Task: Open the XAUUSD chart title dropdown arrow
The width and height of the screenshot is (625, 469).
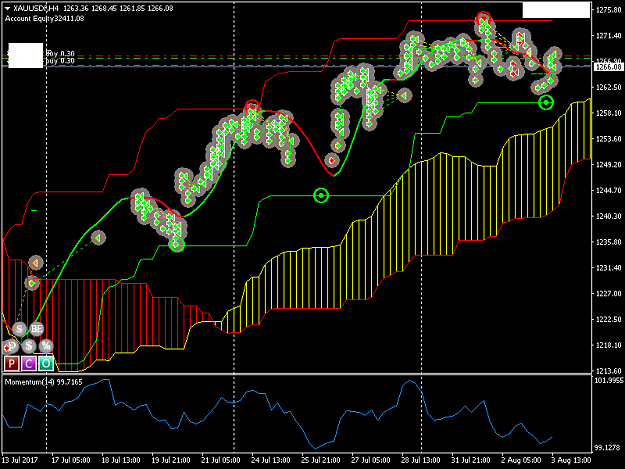Action: click(7, 8)
